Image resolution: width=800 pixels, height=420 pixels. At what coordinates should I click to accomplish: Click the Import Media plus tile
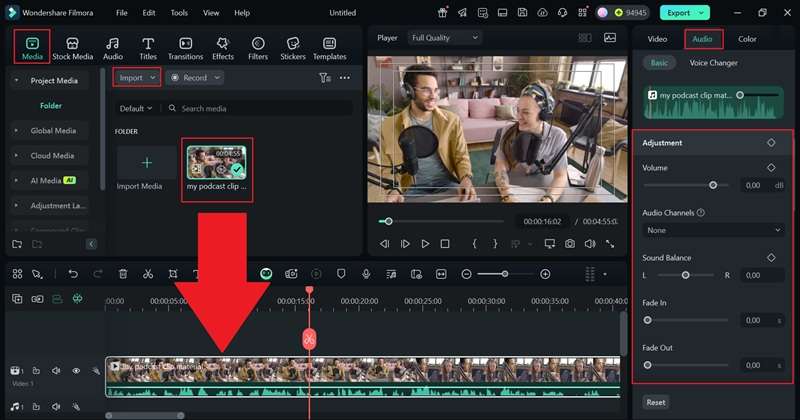click(146, 163)
